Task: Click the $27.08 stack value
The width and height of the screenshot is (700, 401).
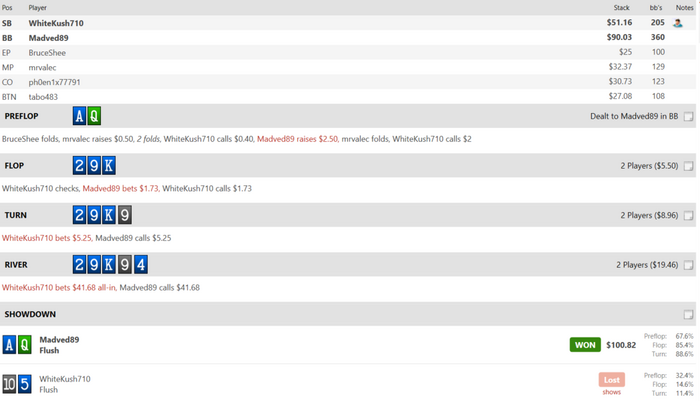Action: [620, 96]
